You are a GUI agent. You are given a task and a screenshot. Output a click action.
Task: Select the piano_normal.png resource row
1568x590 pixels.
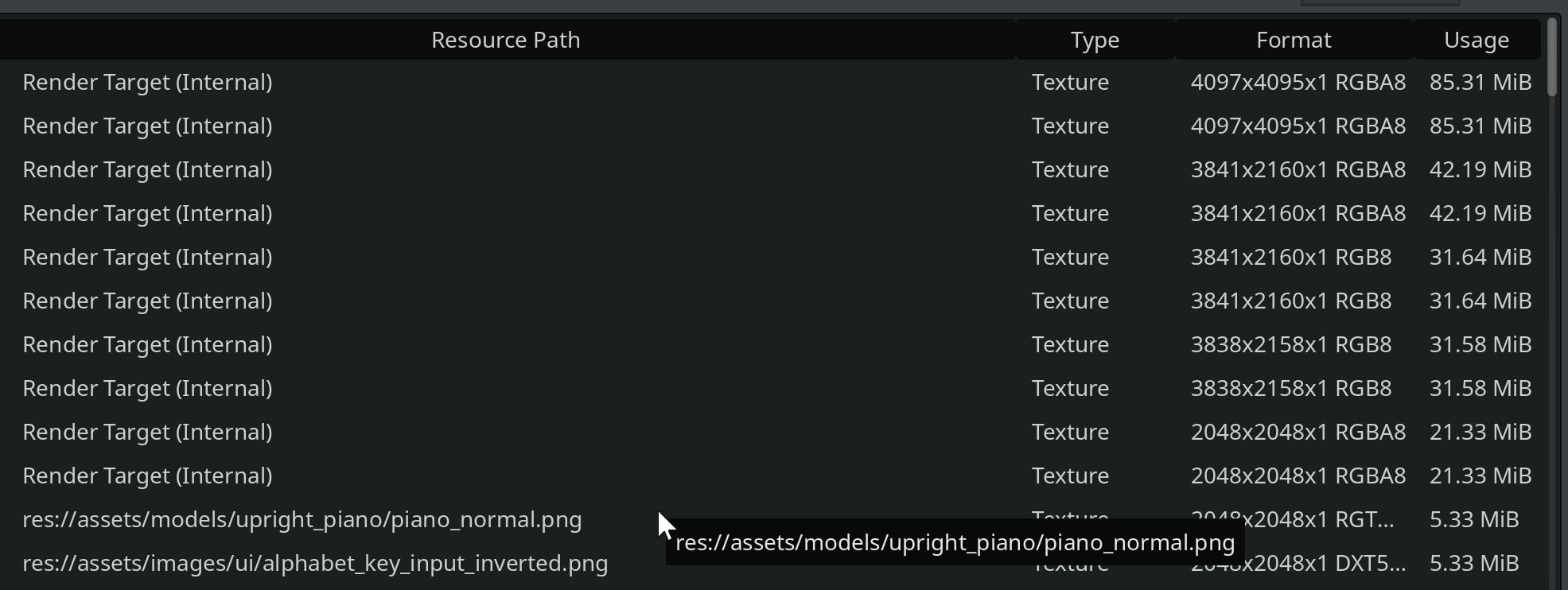click(x=302, y=519)
